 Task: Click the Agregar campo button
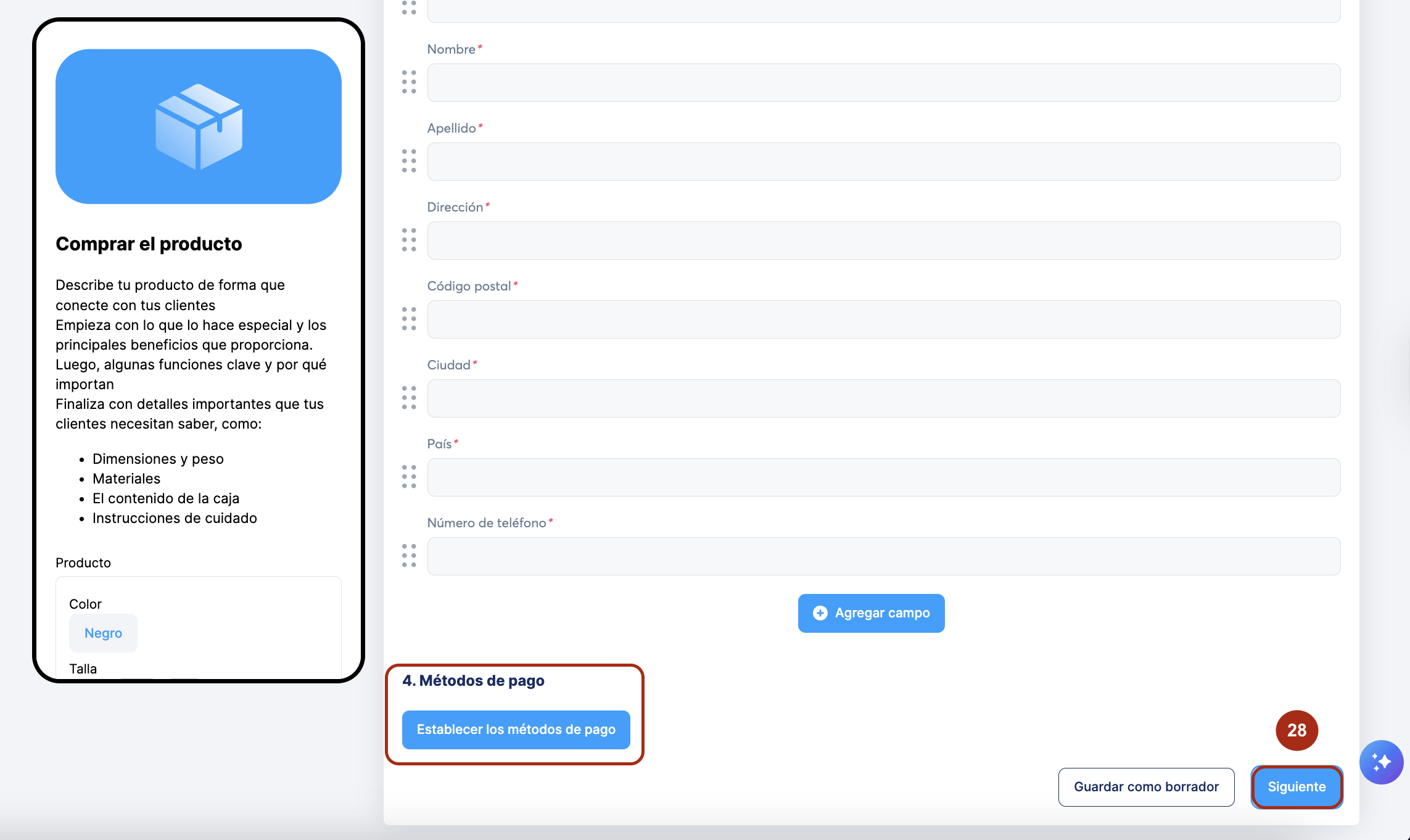(871, 613)
